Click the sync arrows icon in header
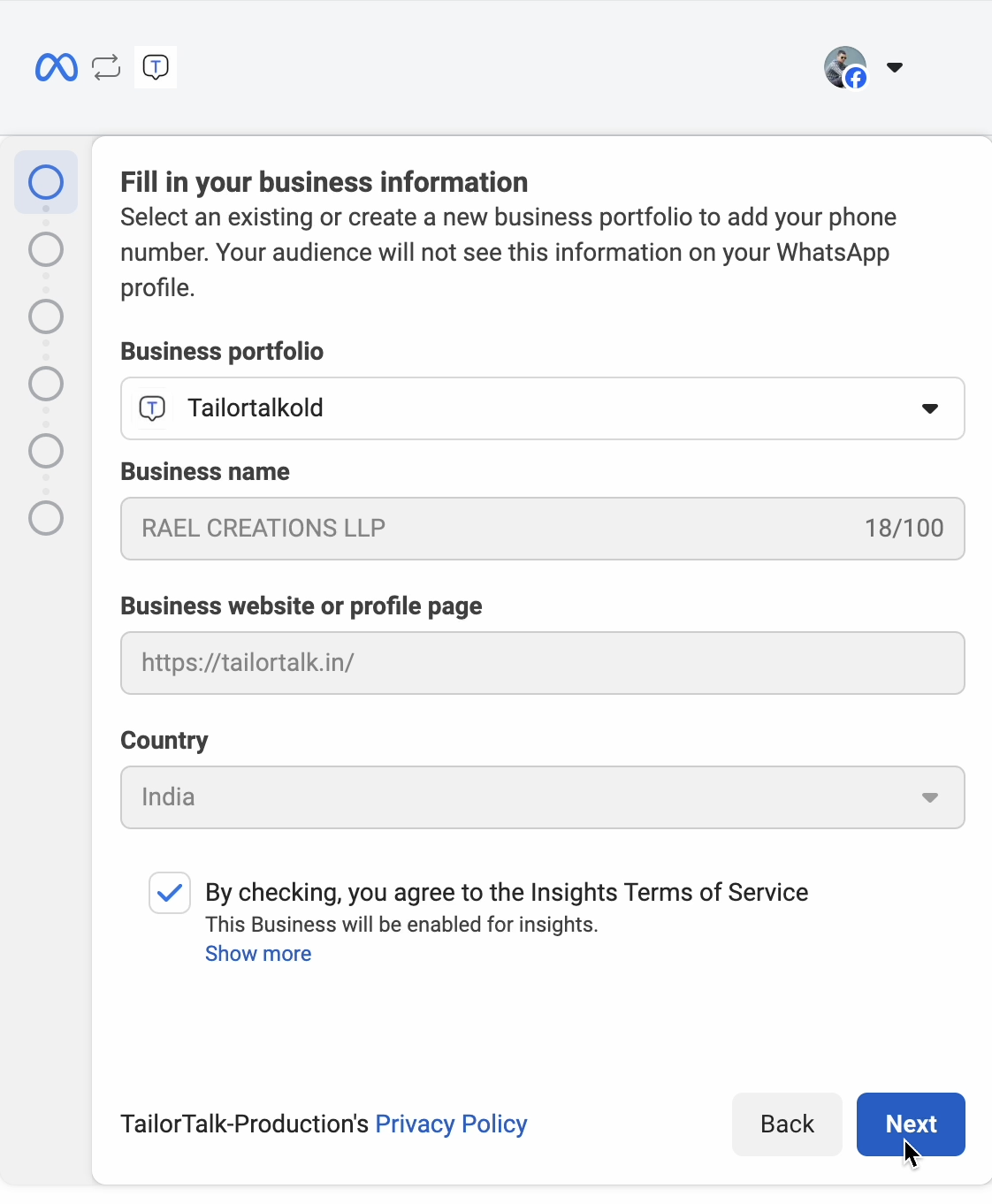The height and width of the screenshot is (1204, 992). click(106, 67)
